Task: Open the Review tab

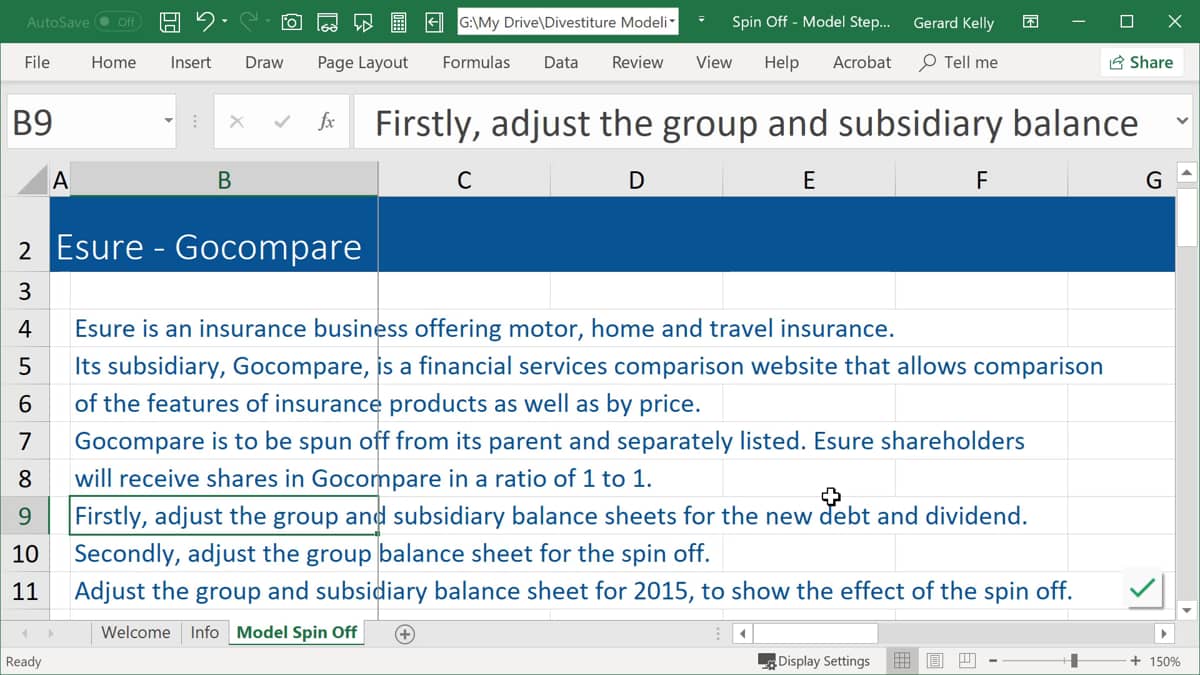Action: coord(637,62)
